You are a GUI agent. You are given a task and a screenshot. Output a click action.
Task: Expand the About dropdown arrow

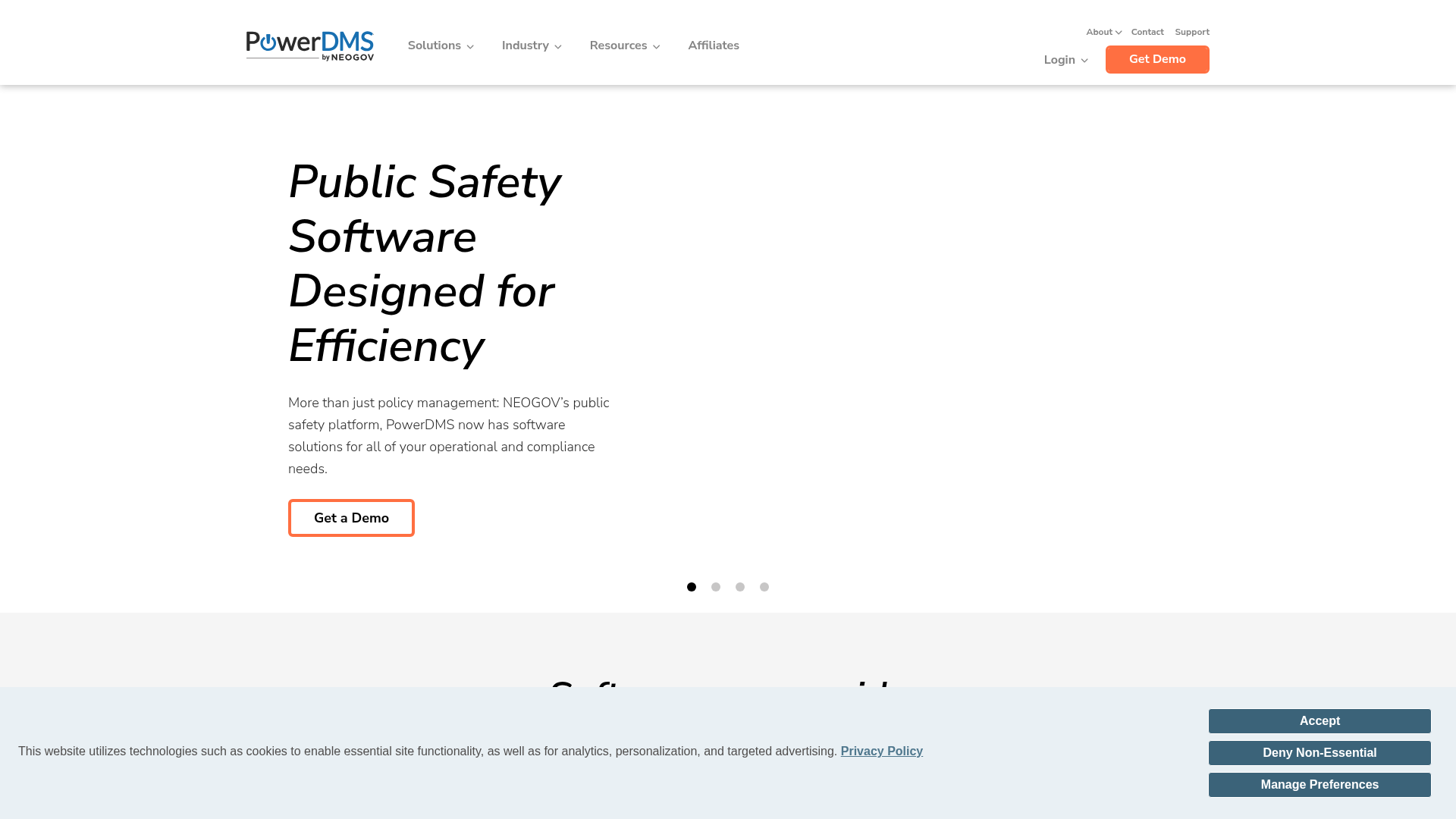pos(1119,33)
